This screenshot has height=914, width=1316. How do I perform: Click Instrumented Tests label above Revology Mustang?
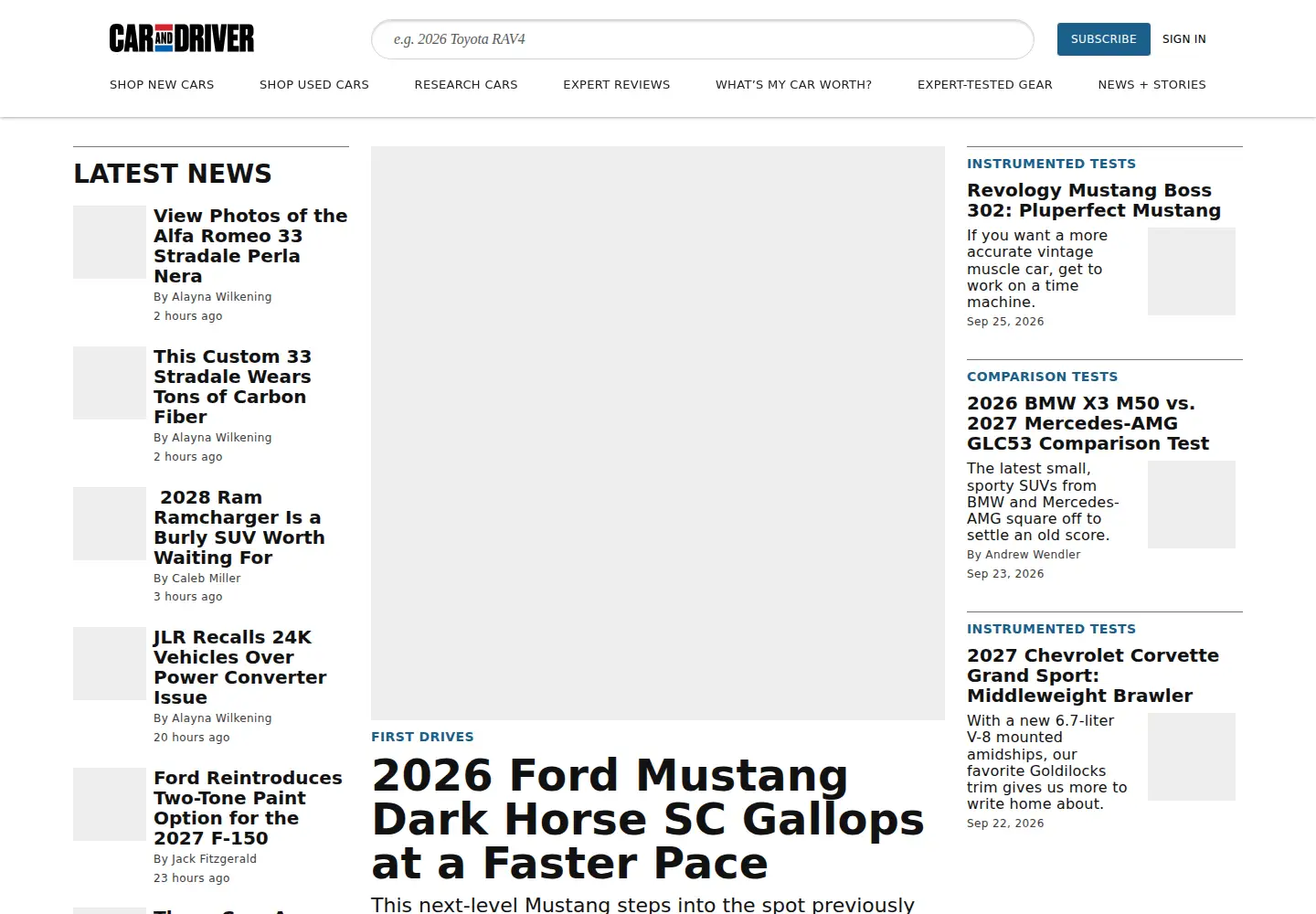point(1051,164)
